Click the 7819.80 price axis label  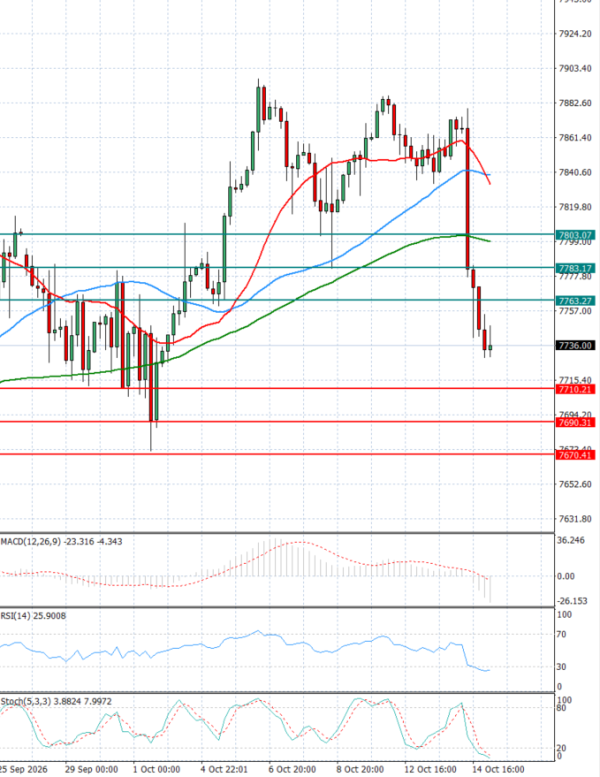pyautogui.click(x=575, y=207)
